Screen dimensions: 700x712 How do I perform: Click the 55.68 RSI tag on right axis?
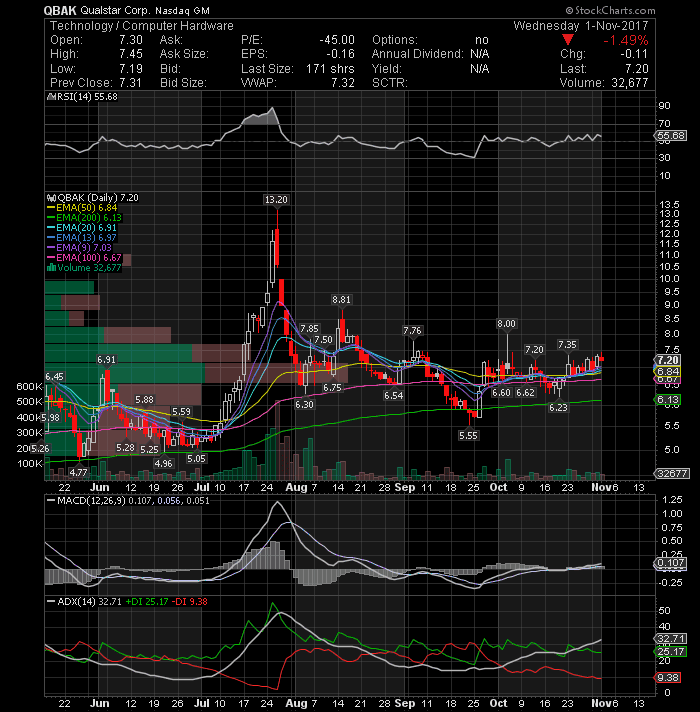tap(671, 136)
